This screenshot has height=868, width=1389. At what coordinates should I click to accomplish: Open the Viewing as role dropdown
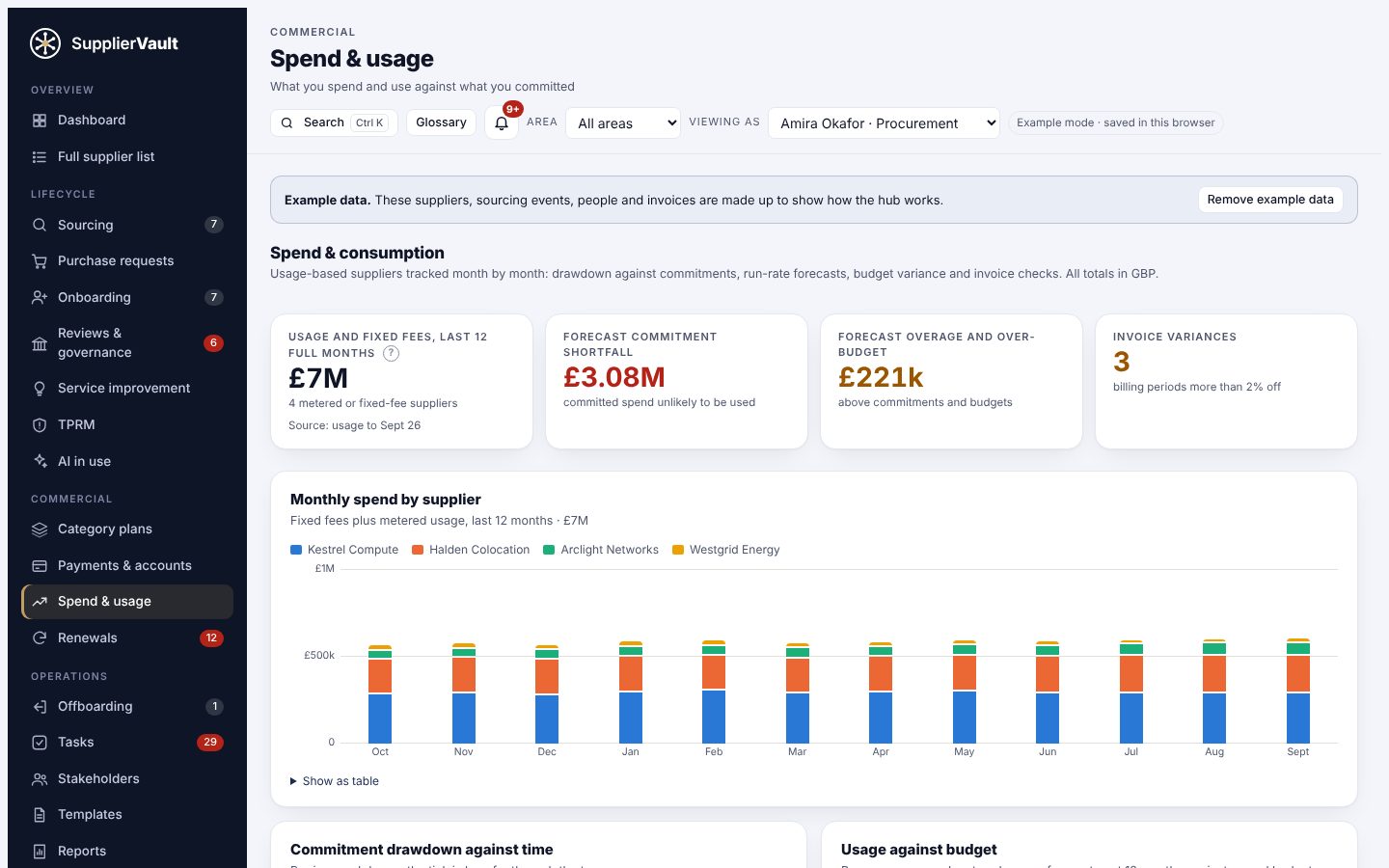click(x=884, y=123)
